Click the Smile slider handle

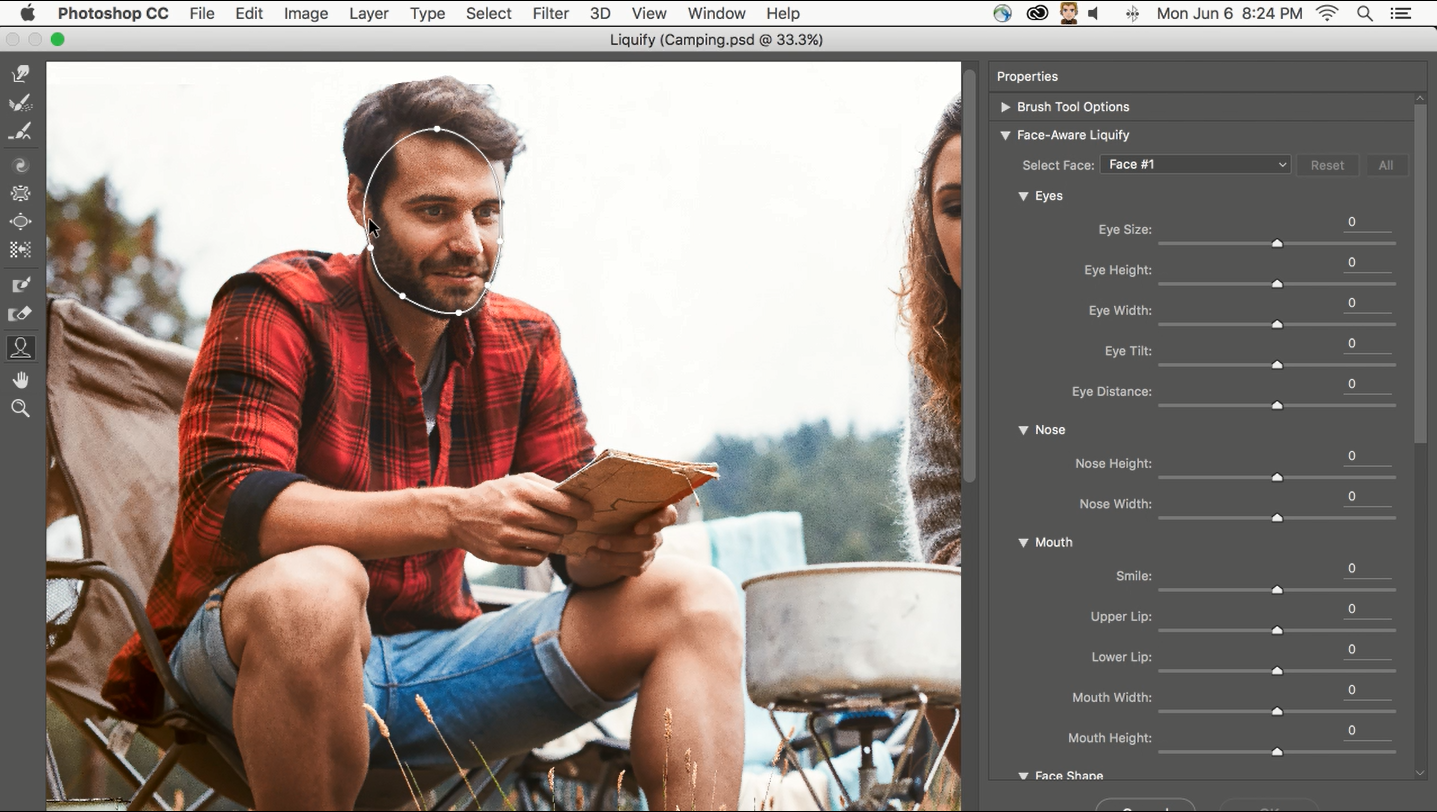click(x=1277, y=590)
